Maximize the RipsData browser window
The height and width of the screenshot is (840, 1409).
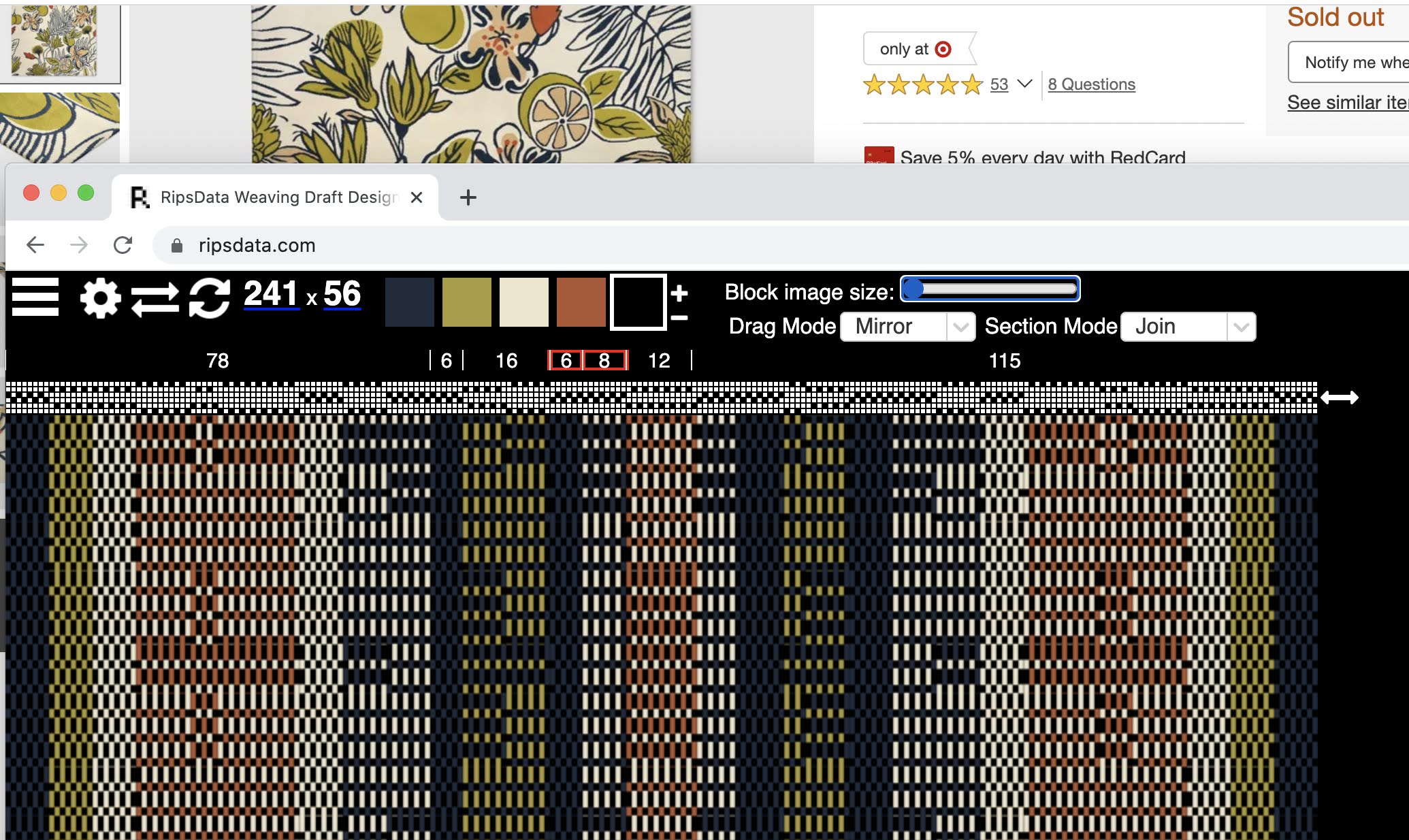coord(86,193)
